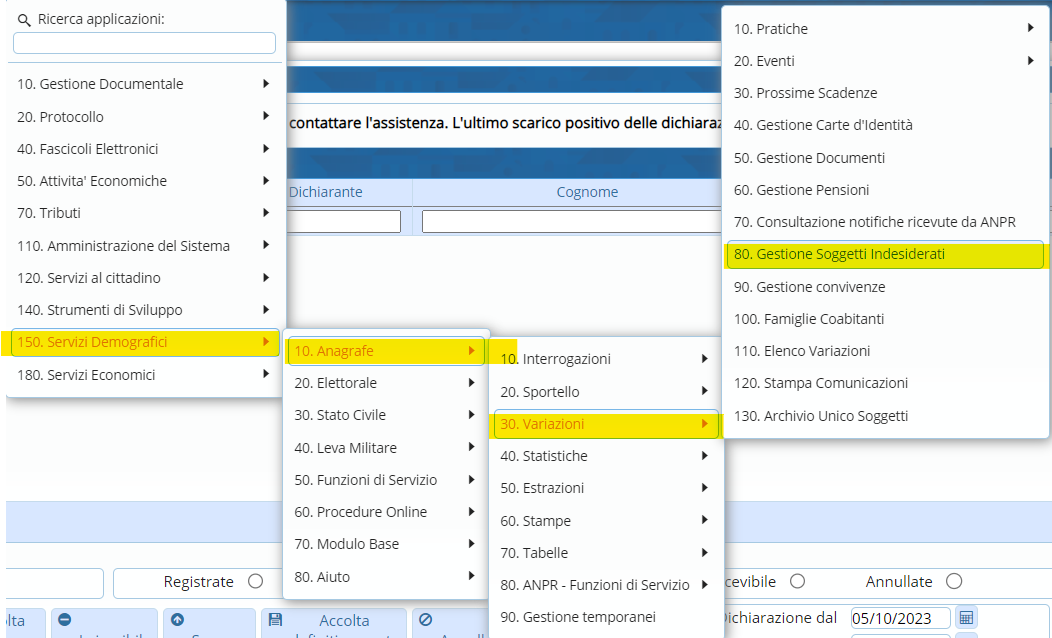Select the partially hidden 'cevibile' radio button

[797, 581]
